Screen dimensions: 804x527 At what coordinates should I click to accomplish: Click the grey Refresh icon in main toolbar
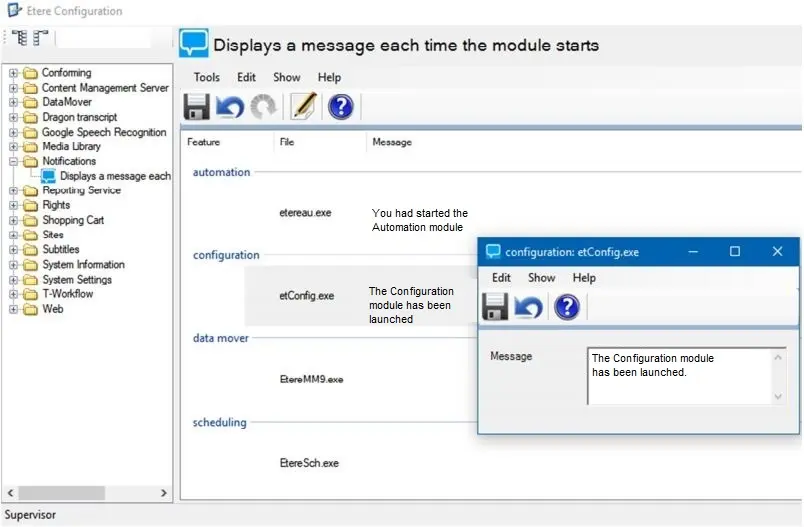tap(264, 106)
